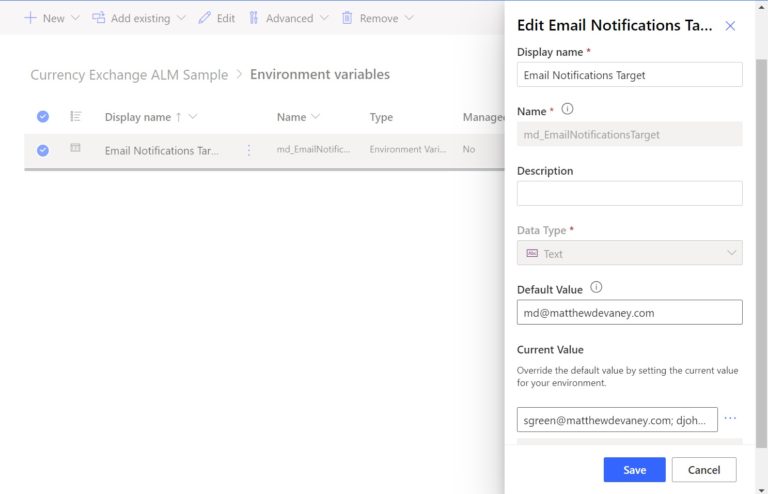Viewport: 768px width, 494px height.
Task: Click the New plus icon
Action: click(x=30, y=18)
